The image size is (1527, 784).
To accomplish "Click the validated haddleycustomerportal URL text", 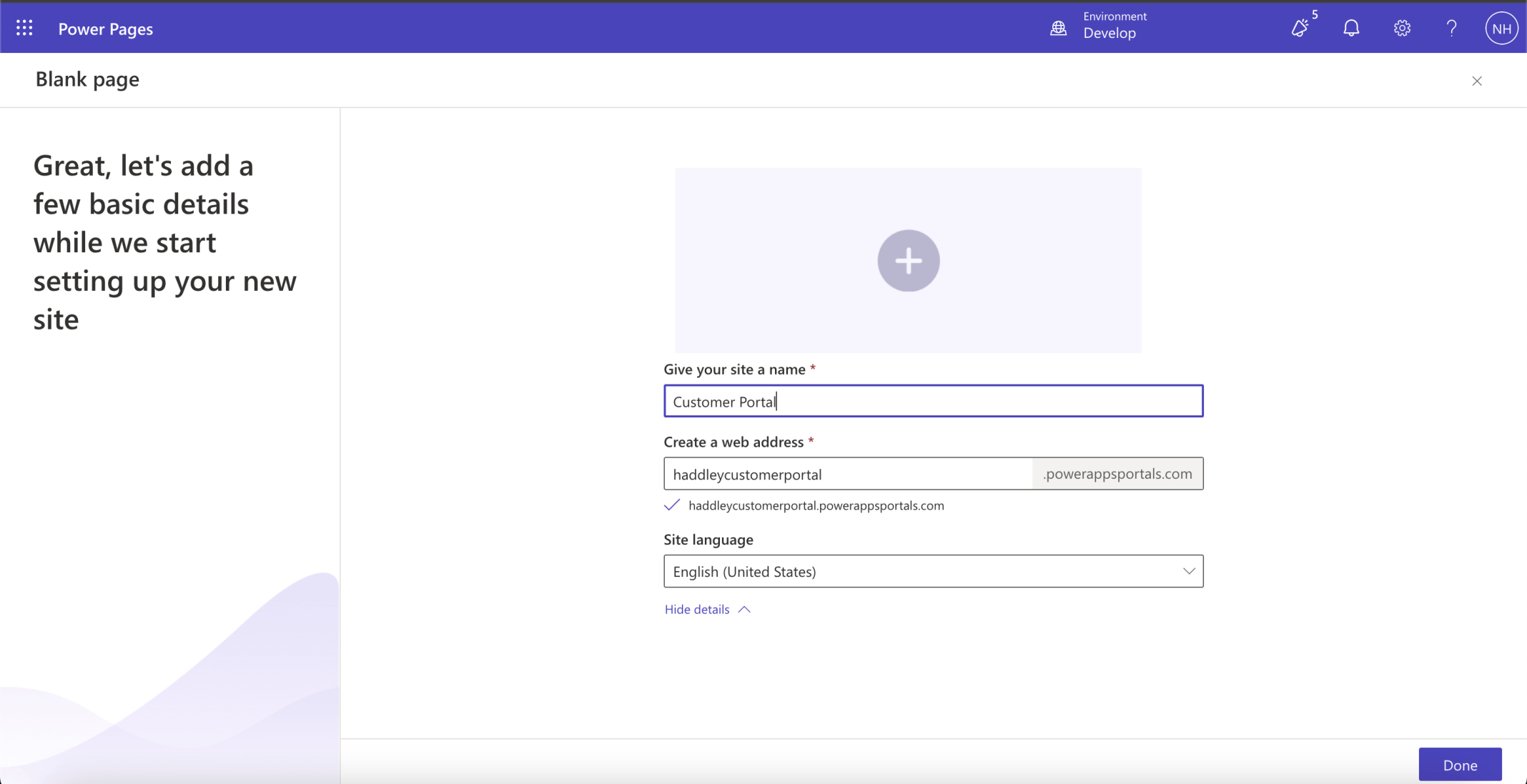I will [816, 505].
